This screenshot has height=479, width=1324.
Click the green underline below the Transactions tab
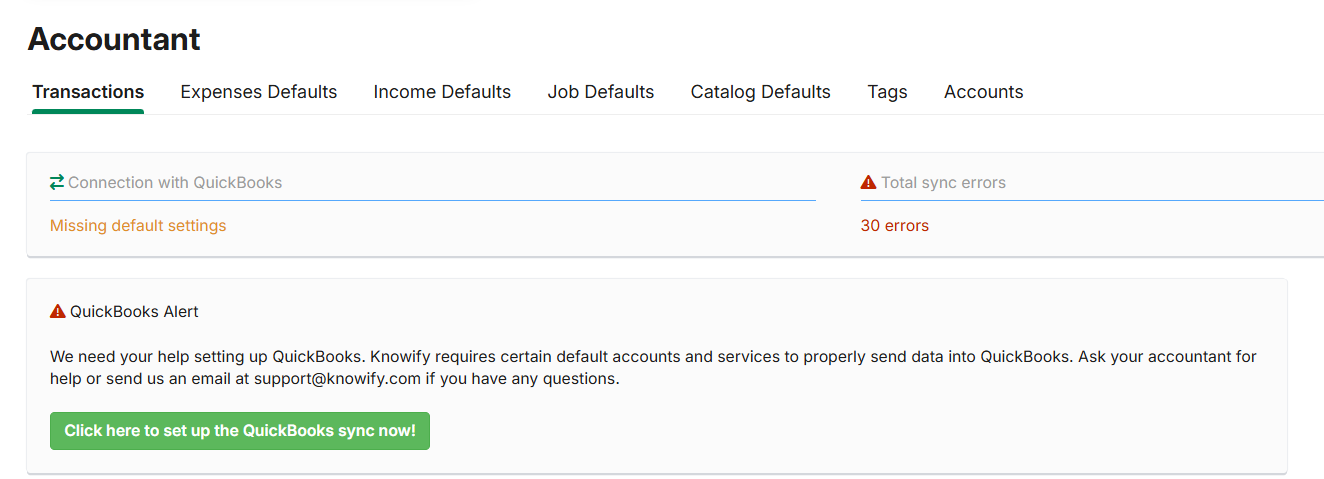coord(88,111)
